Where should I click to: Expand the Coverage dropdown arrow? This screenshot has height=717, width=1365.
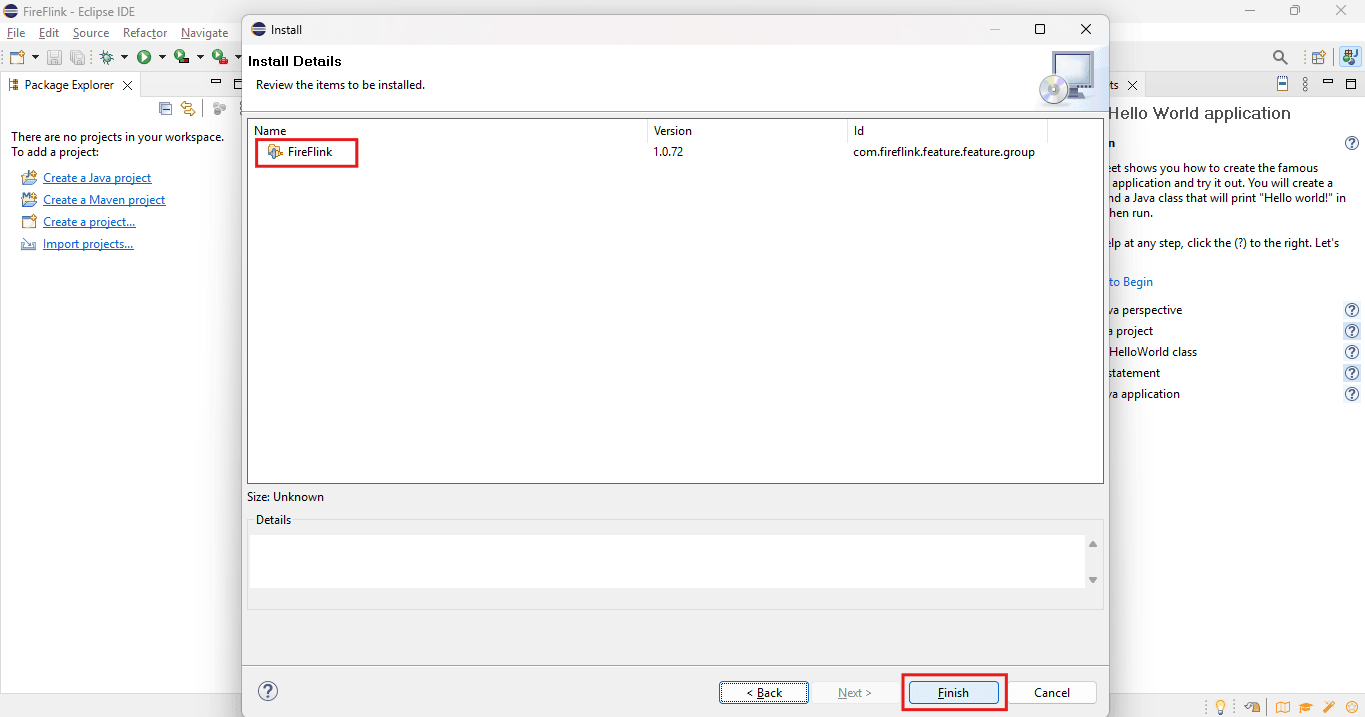click(x=199, y=58)
